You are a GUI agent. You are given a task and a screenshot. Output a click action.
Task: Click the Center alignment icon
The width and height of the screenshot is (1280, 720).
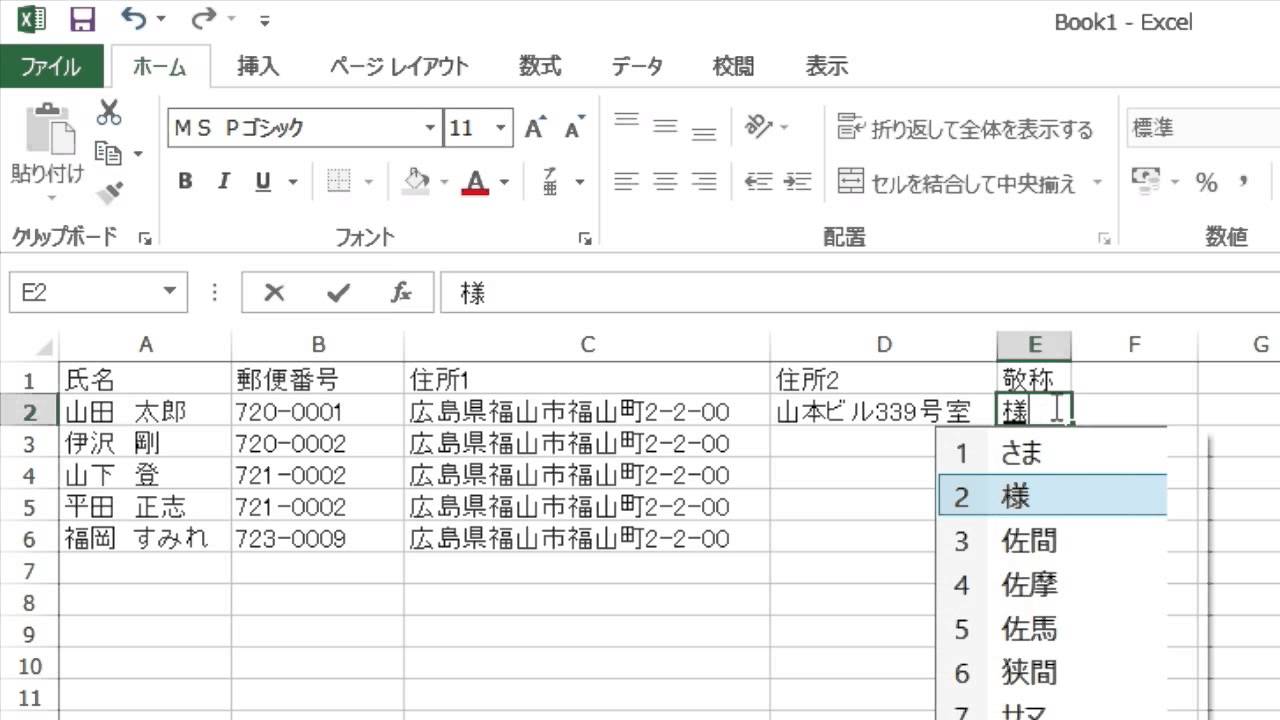pos(666,182)
